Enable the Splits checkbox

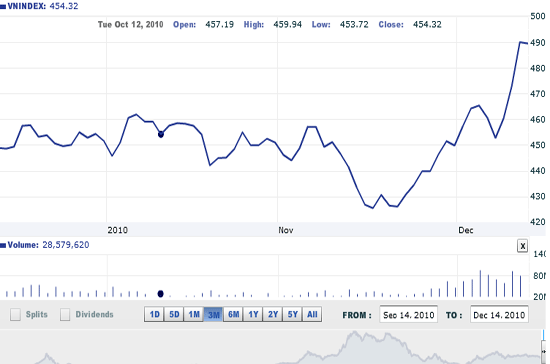15,315
